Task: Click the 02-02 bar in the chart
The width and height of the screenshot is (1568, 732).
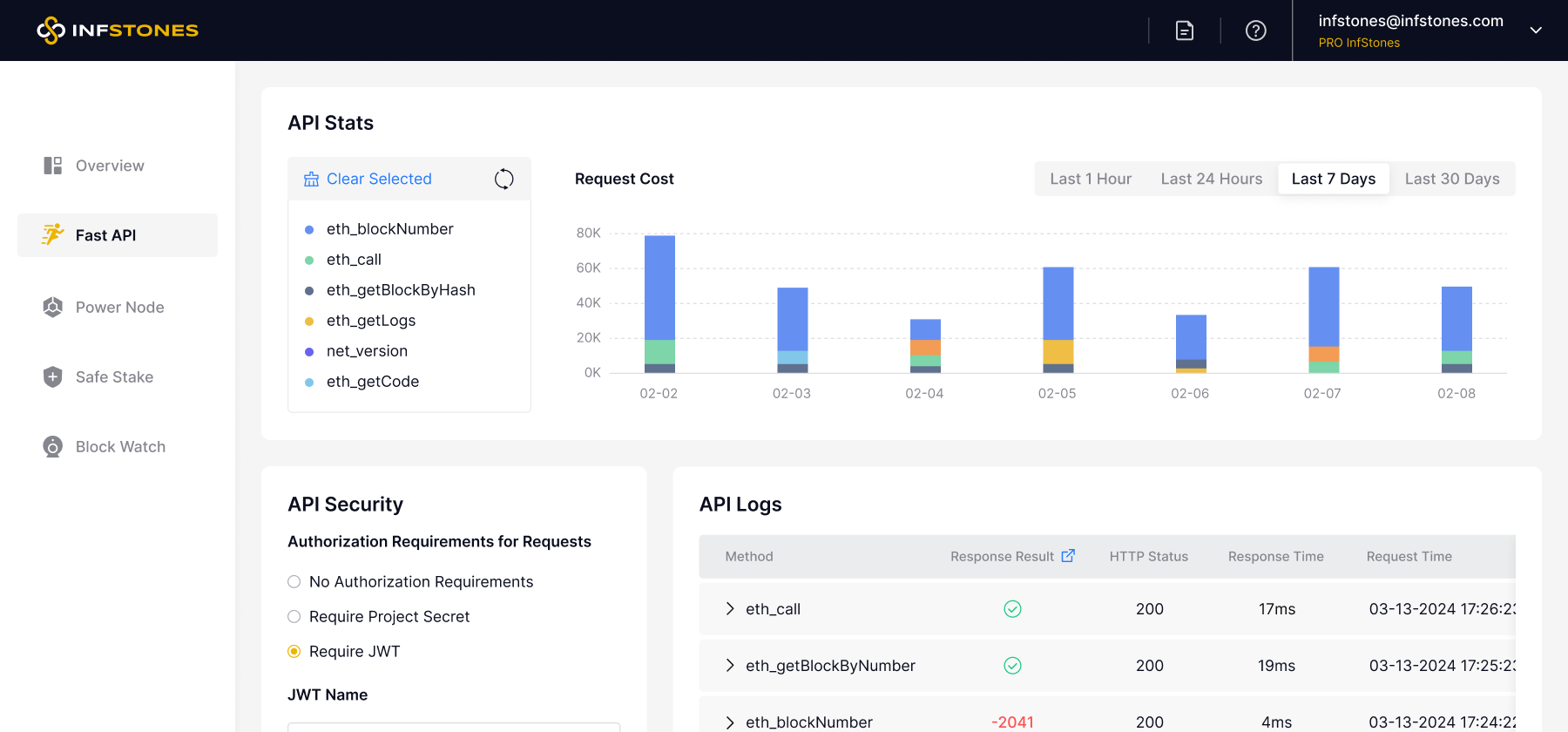Action: pyautogui.click(x=659, y=304)
